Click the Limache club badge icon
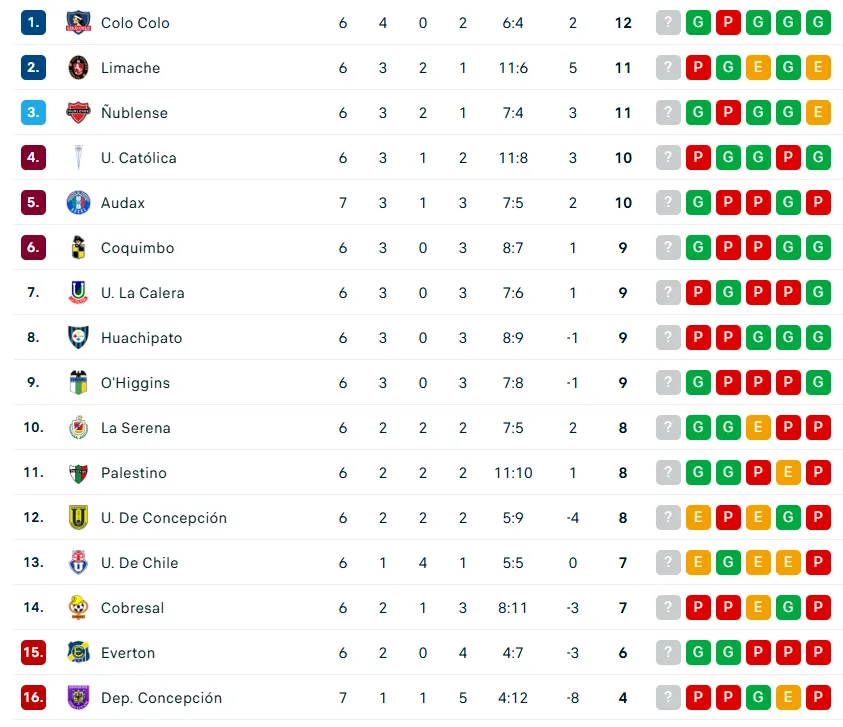 (77, 67)
